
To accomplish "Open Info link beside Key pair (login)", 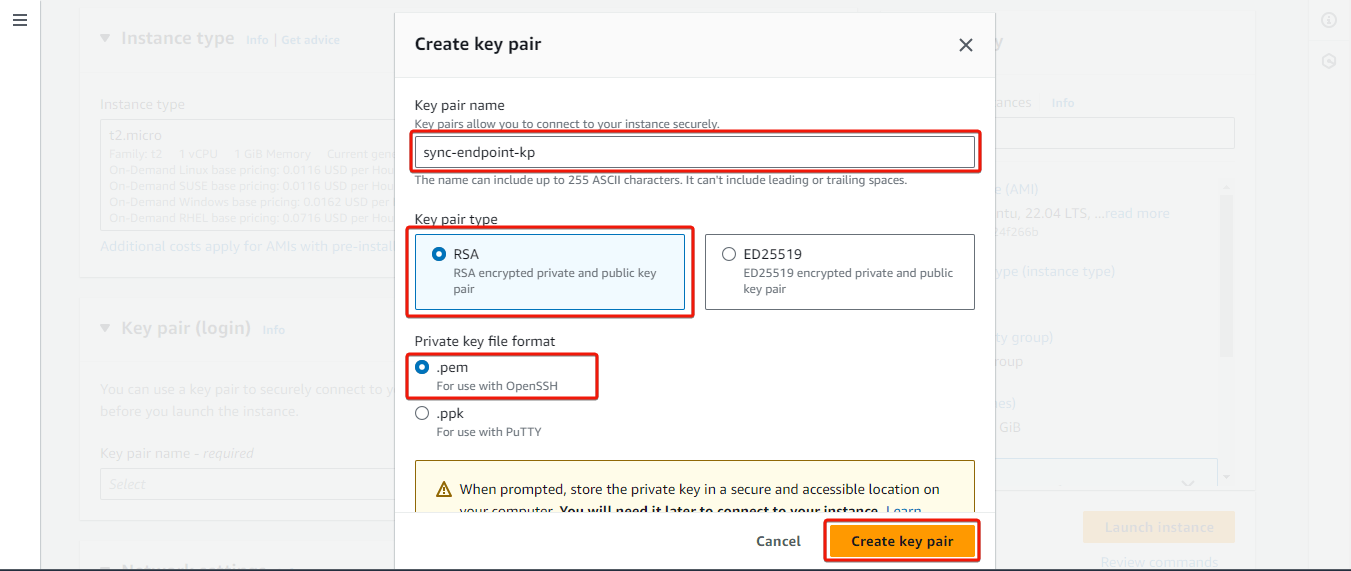I will tap(273, 330).
